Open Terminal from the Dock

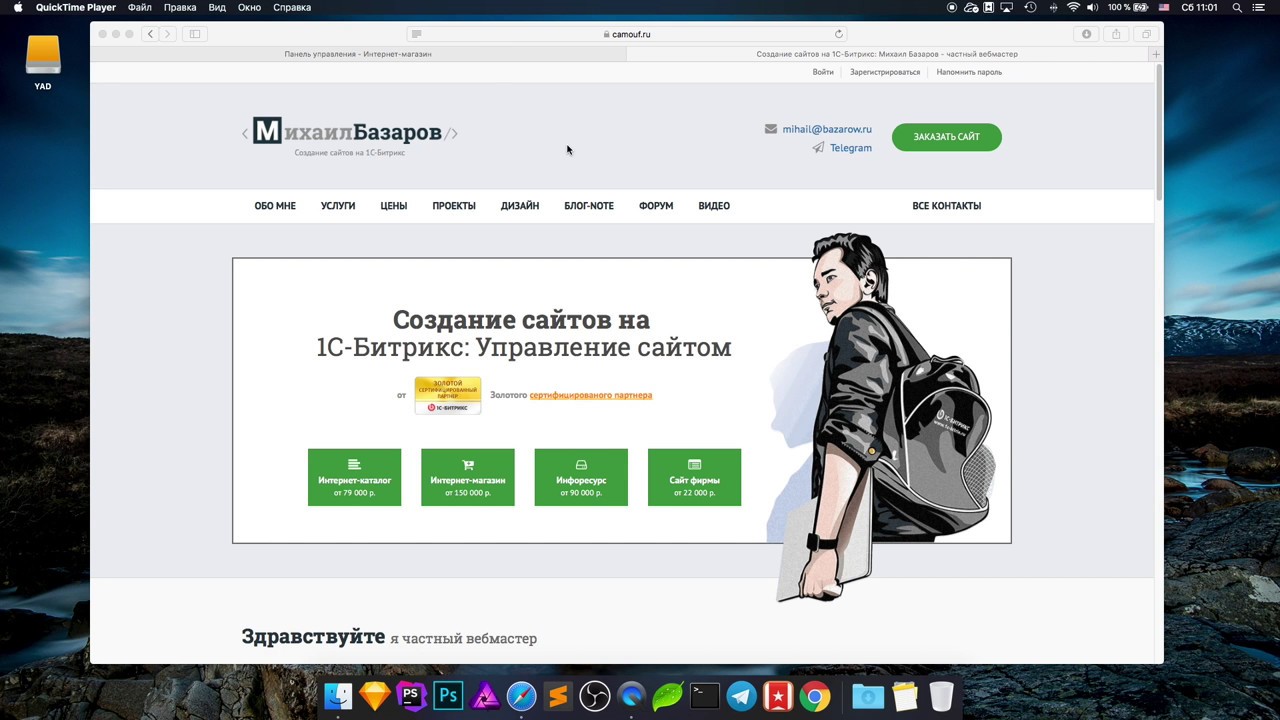(x=705, y=696)
